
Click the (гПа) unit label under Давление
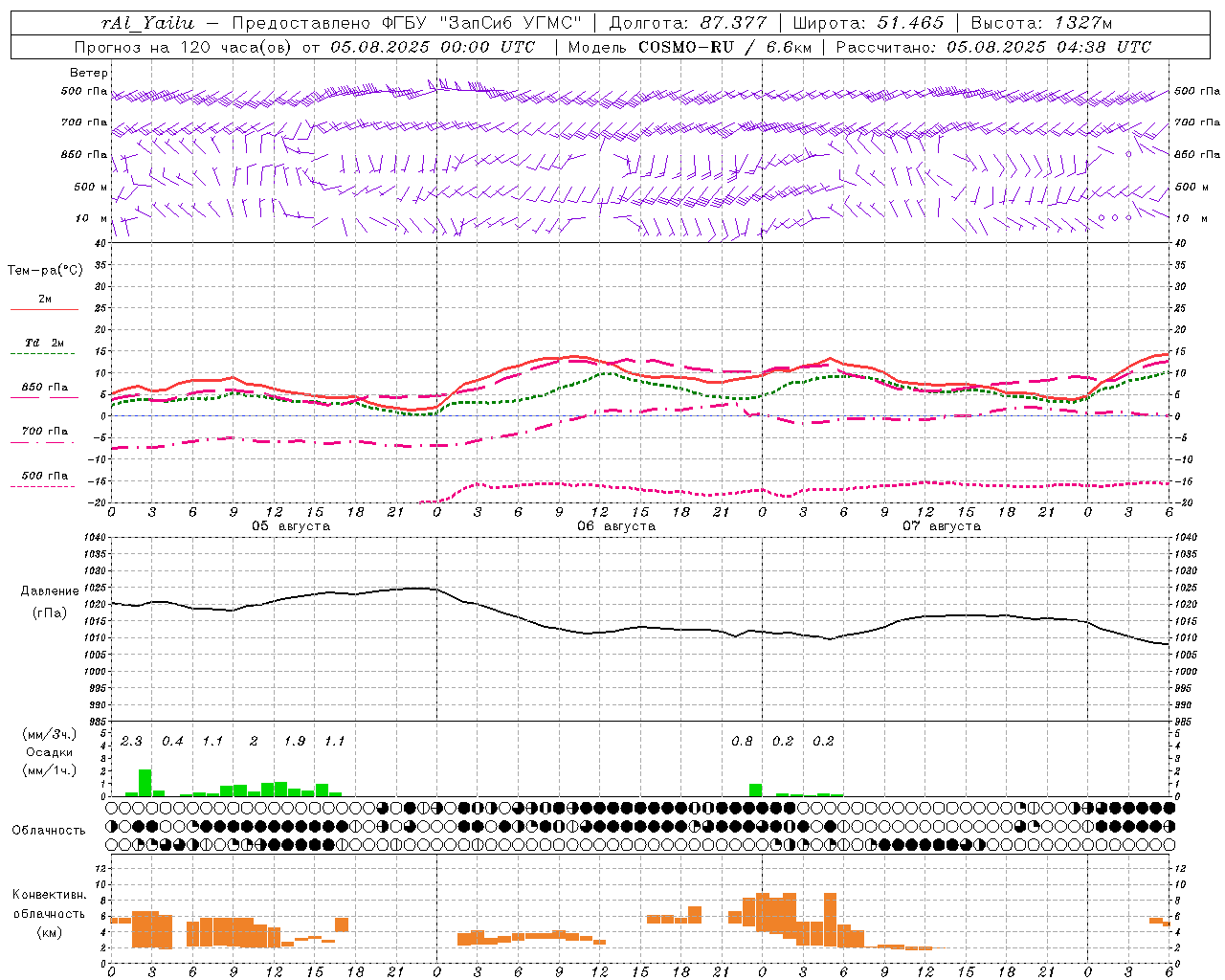point(50,612)
